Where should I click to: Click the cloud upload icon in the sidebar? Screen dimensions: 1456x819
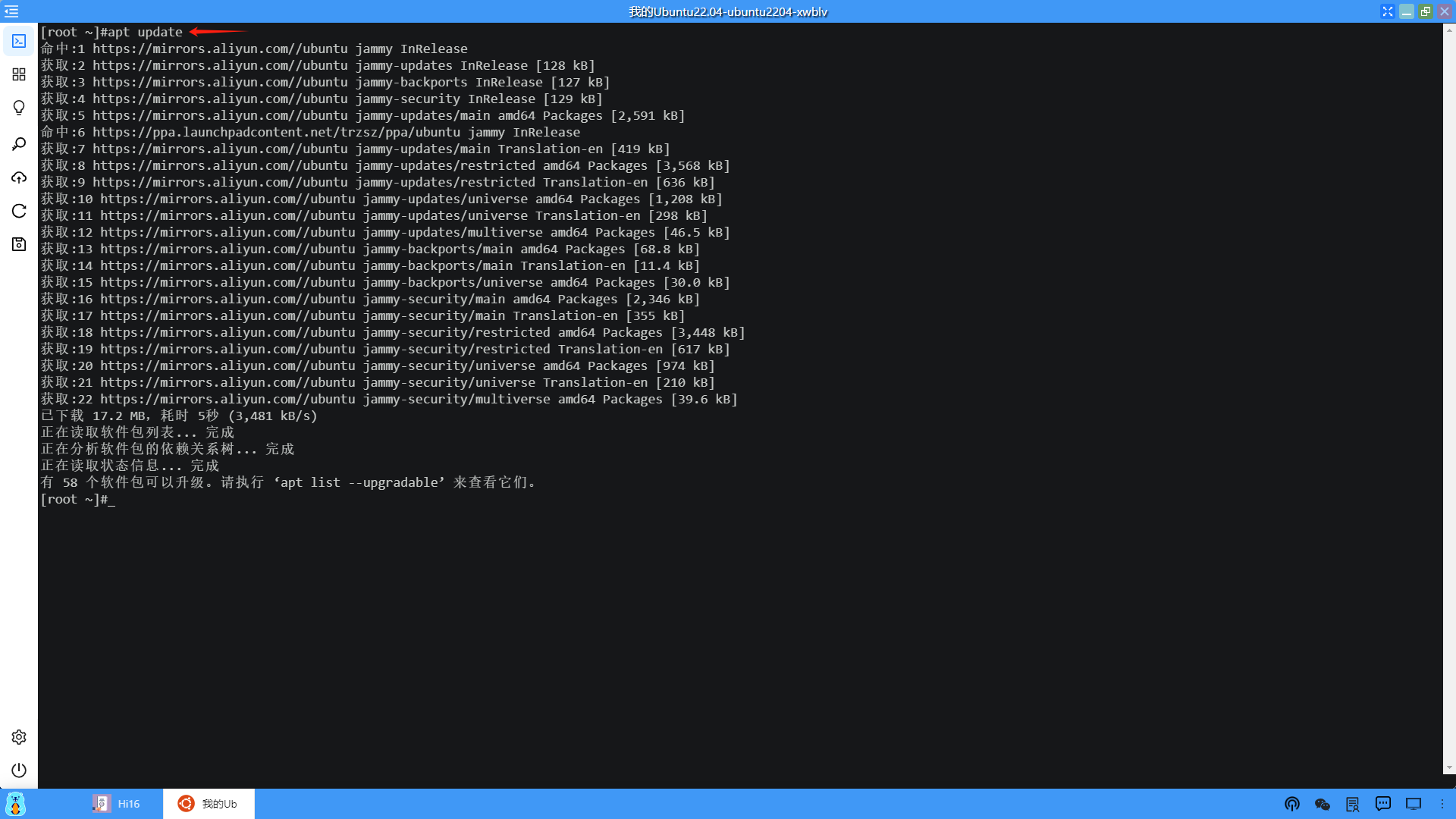19,177
